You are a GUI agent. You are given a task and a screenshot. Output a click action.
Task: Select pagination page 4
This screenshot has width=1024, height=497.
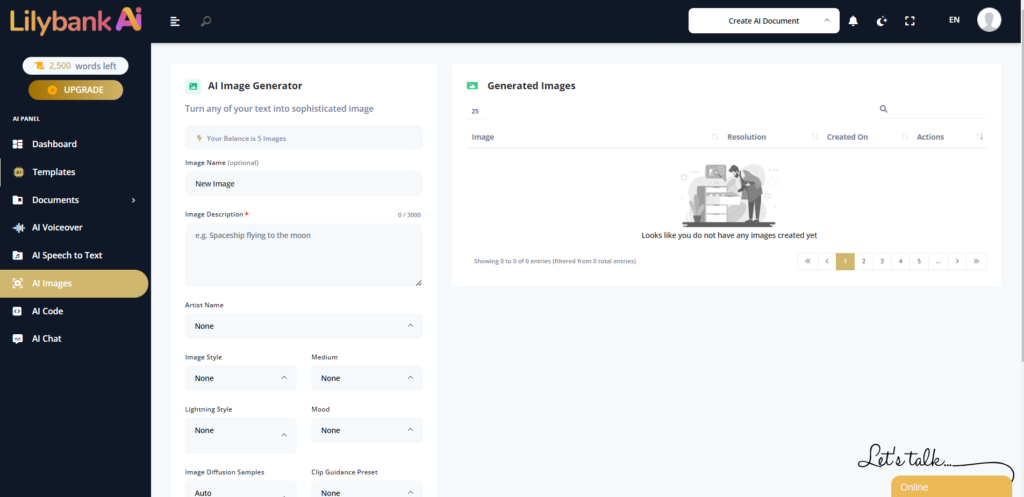(x=901, y=261)
